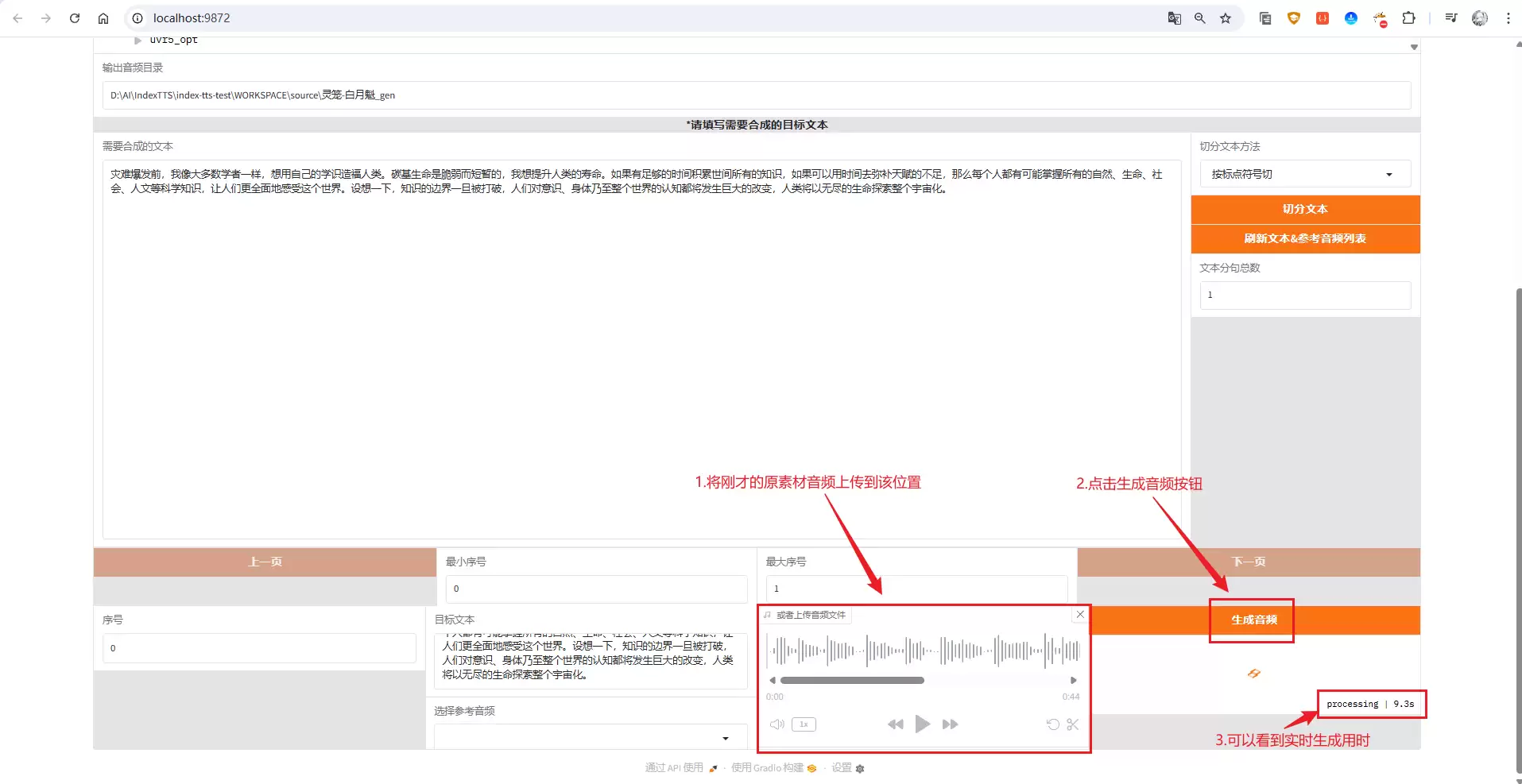The width and height of the screenshot is (1522, 784).
Task: Open the blocked-badge extension icon
Action: [1380, 19]
